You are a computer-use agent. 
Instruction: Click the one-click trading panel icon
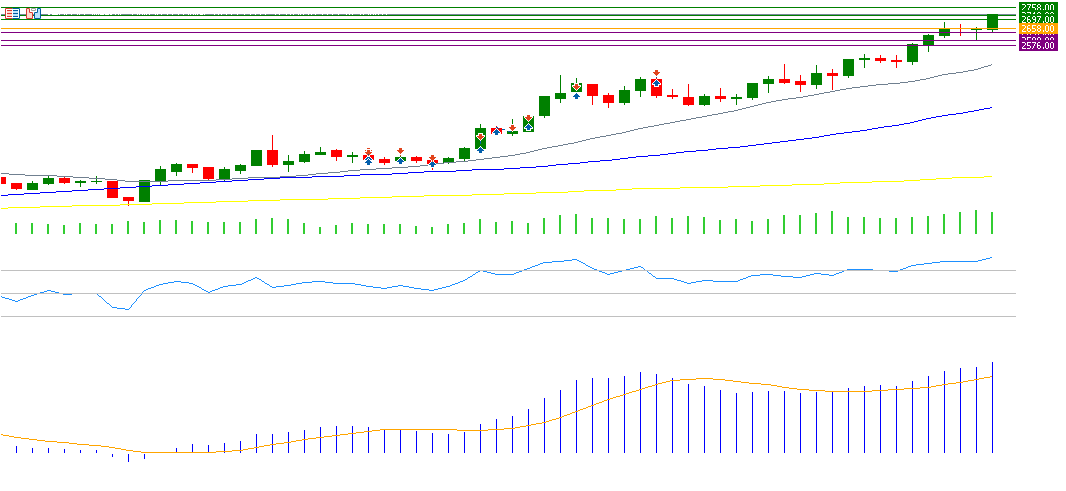(33, 13)
